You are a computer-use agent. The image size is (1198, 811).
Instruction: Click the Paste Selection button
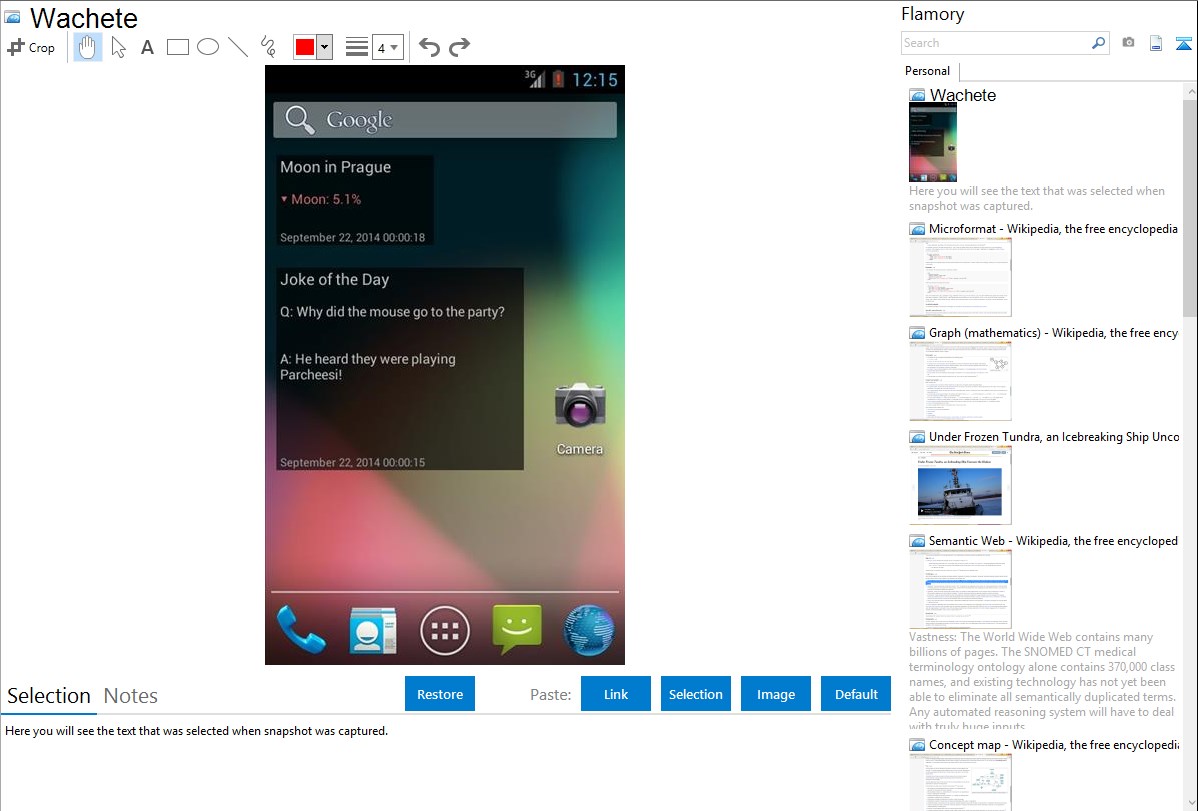point(695,694)
